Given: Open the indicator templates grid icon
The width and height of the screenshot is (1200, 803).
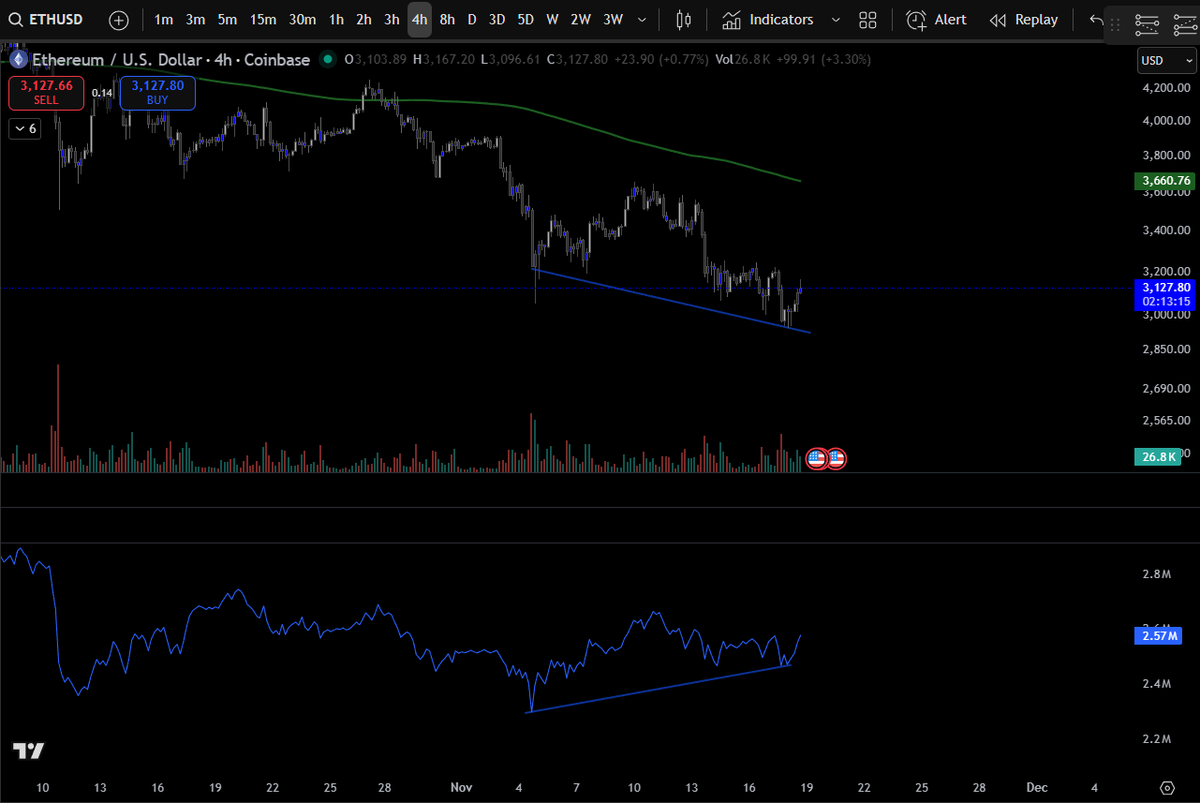Looking at the screenshot, I should pyautogui.click(x=868, y=20).
